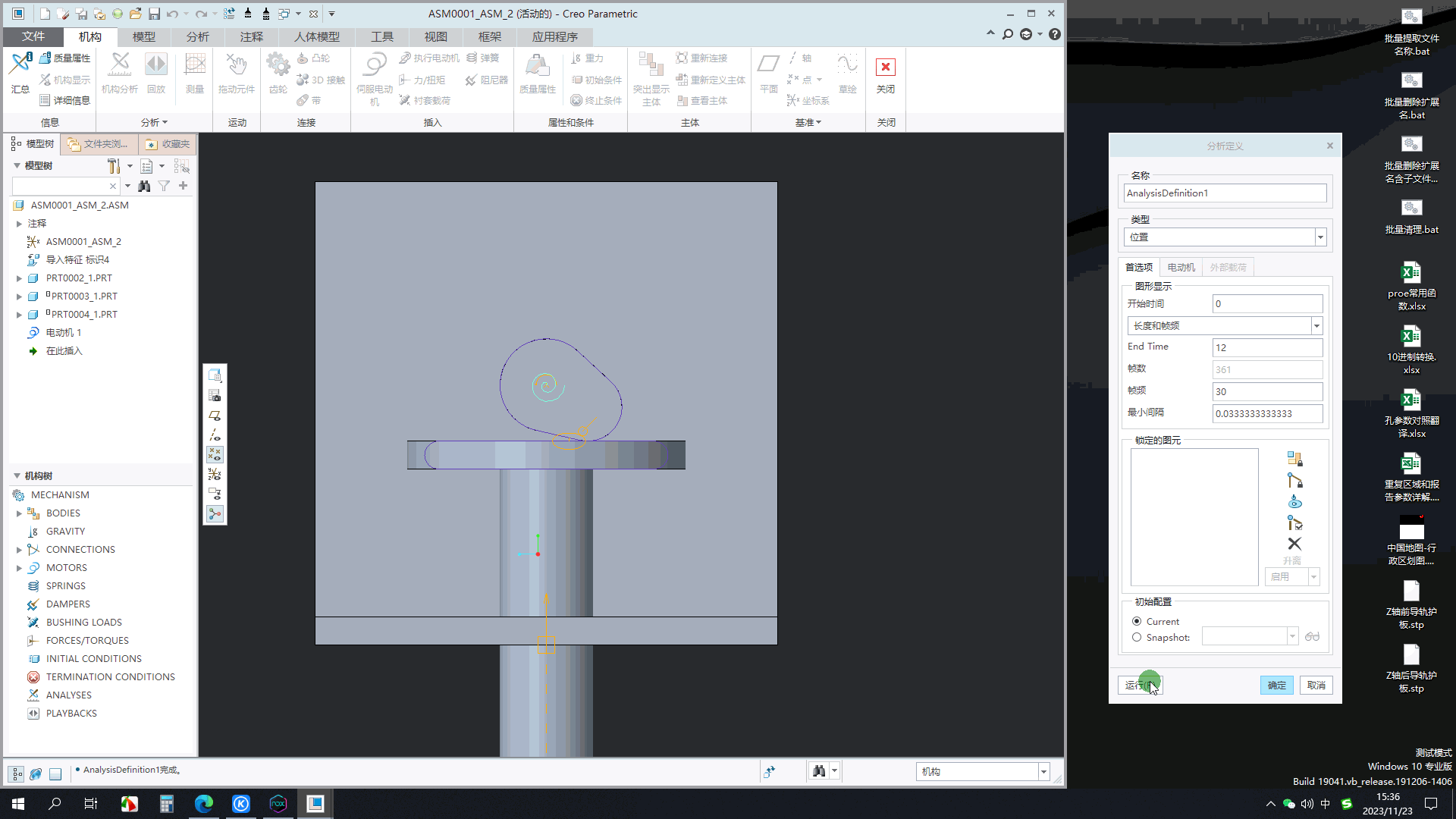Expand the MOTORS node
The width and height of the screenshot is (1456, 819).
(19, 568)
